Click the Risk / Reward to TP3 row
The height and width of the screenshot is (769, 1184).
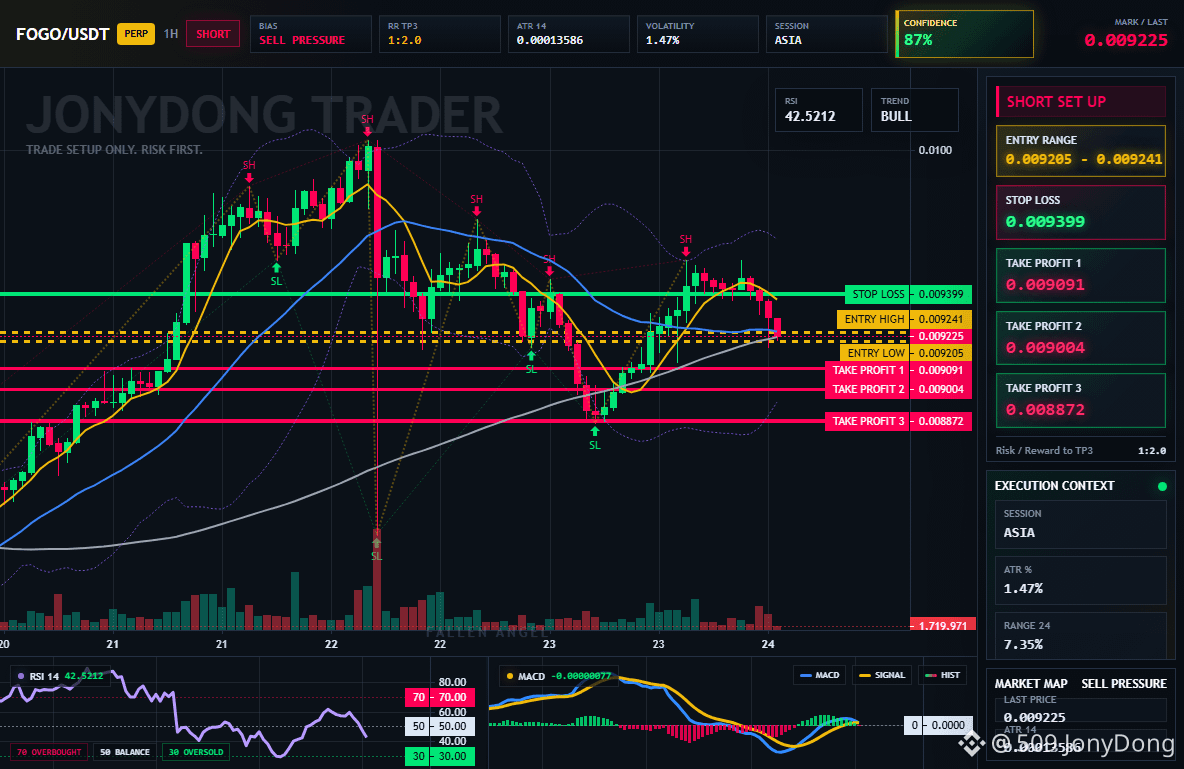1081,450
